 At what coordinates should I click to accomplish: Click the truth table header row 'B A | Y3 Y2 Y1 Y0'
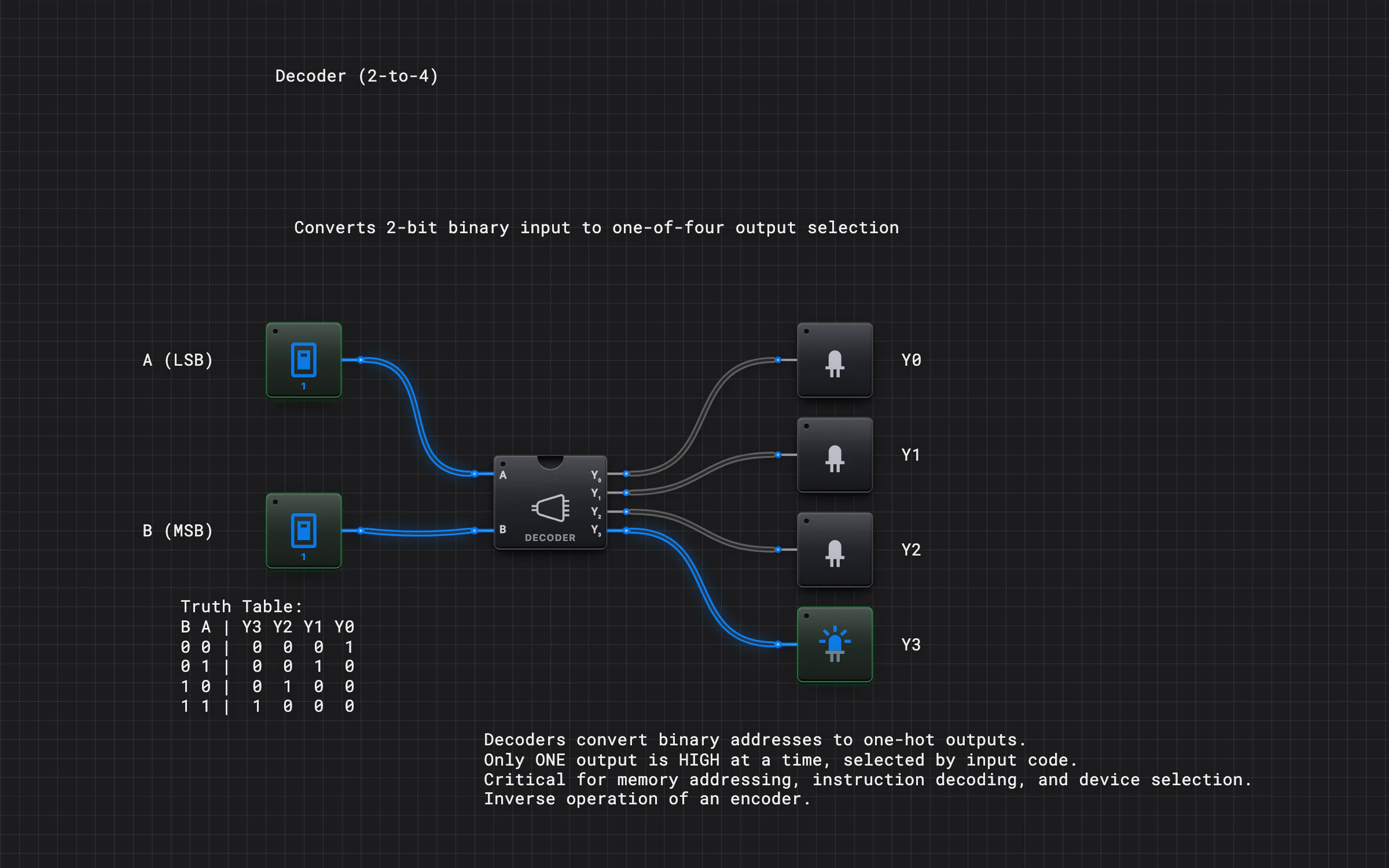pyautogui.click(x=267, y=627)
